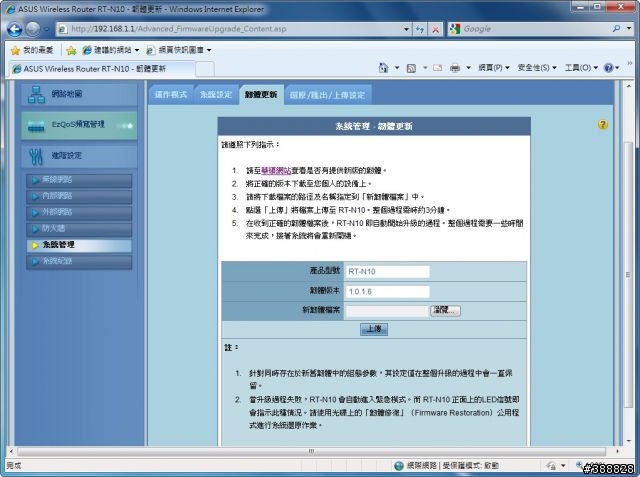This screenshot has width=640, height=477.
Task: Open 無線網路 wireless submenu item
Action: (x=79, y=180)
